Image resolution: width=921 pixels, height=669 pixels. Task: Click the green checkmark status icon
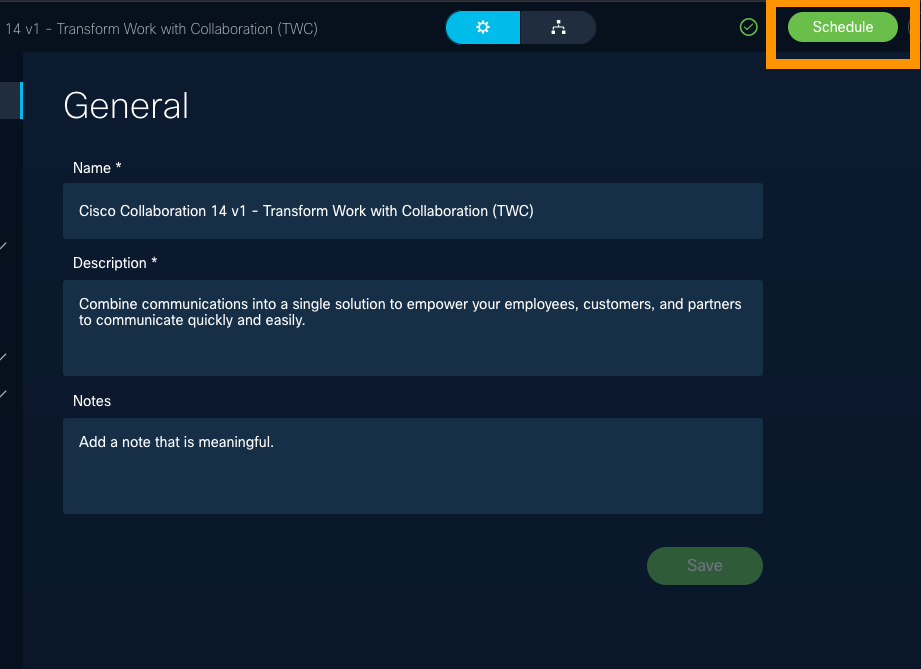coord(748,28)
